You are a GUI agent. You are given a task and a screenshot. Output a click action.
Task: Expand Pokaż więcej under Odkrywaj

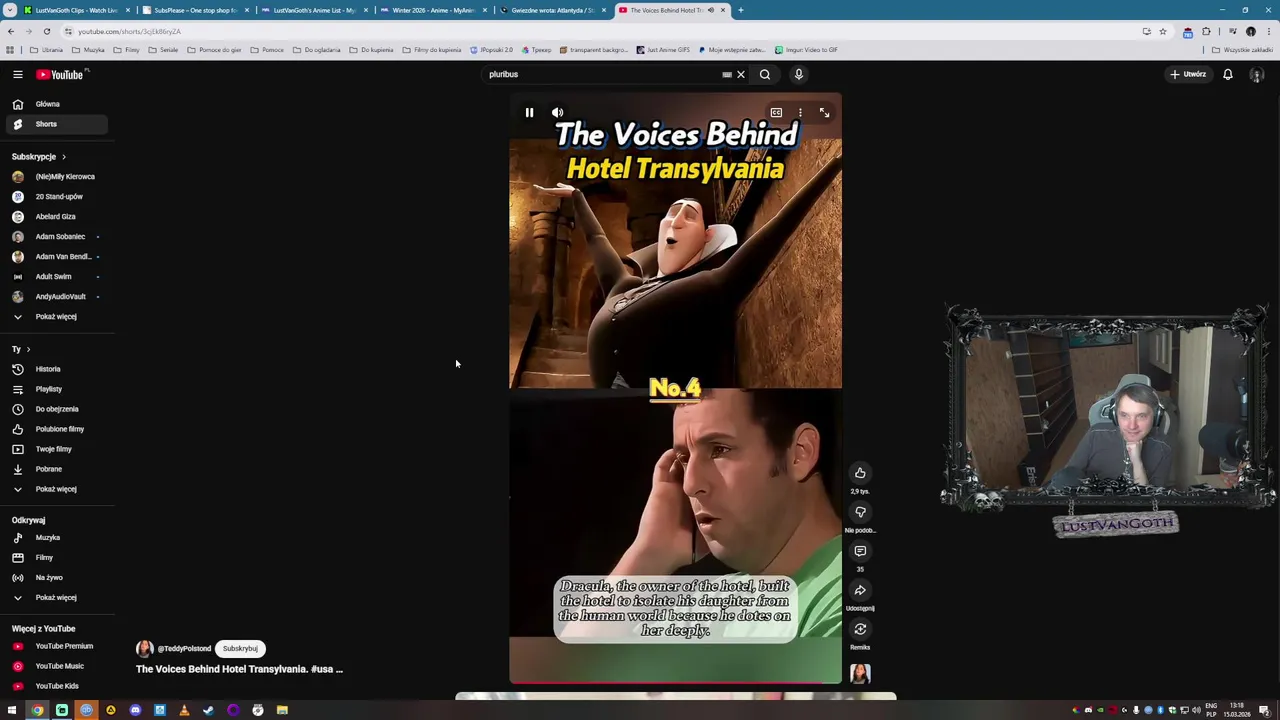(x=55, y=597)
